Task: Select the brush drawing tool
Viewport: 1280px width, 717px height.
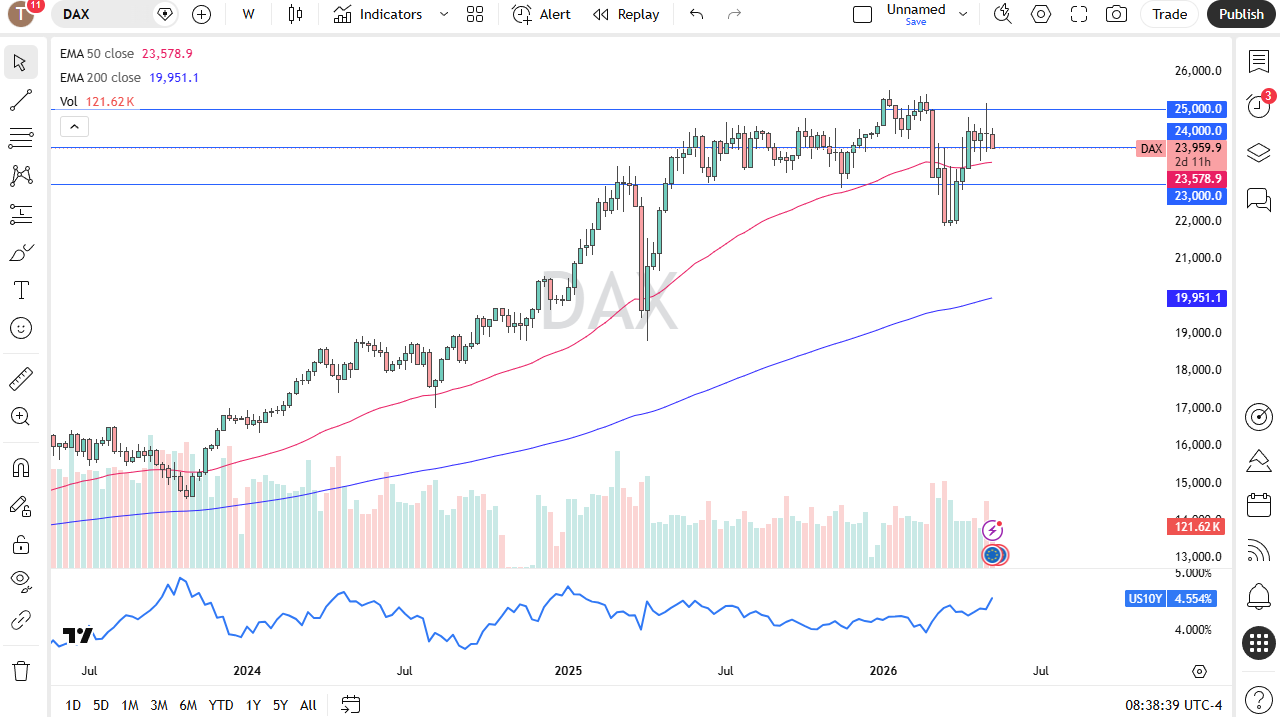Action: tap(20, 252)
